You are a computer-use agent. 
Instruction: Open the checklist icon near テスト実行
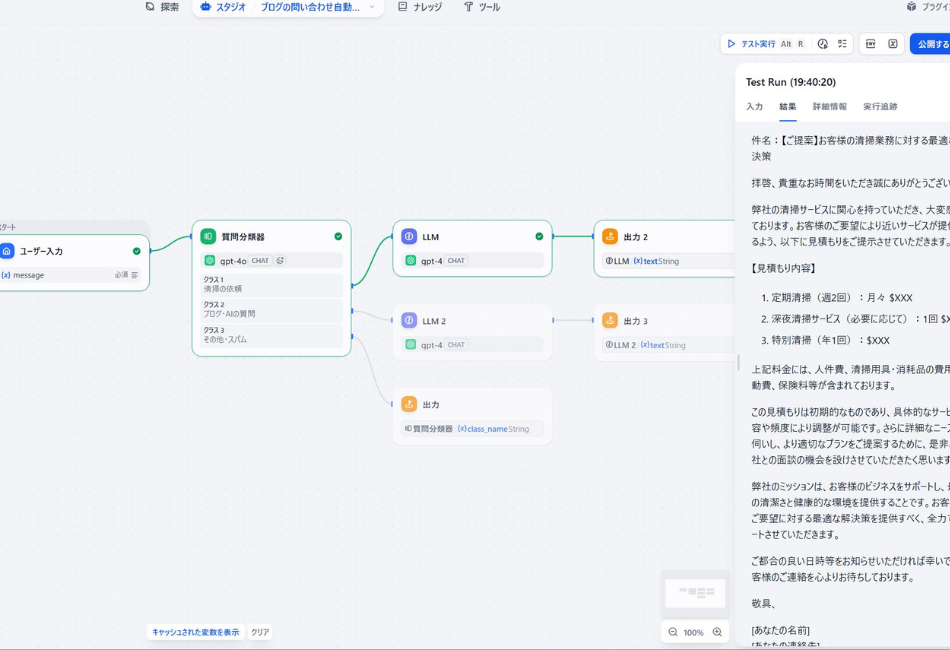843,44
